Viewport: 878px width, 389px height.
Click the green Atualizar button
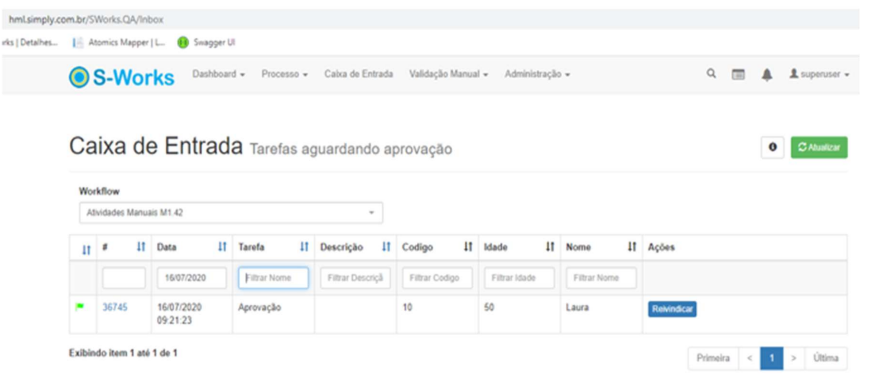click(x=819, y=147)
